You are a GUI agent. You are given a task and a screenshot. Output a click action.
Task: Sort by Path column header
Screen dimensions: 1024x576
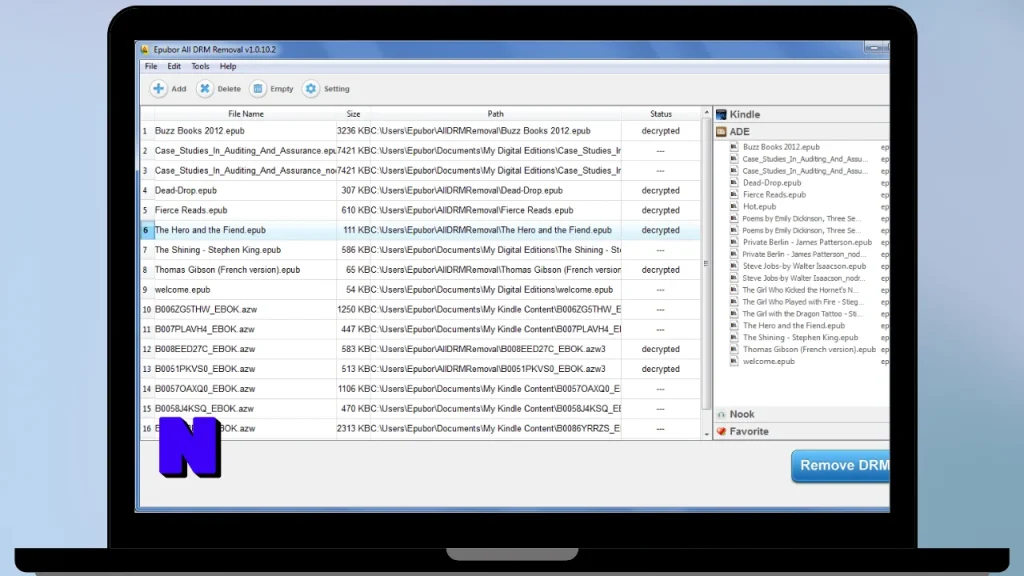[496, 114]
